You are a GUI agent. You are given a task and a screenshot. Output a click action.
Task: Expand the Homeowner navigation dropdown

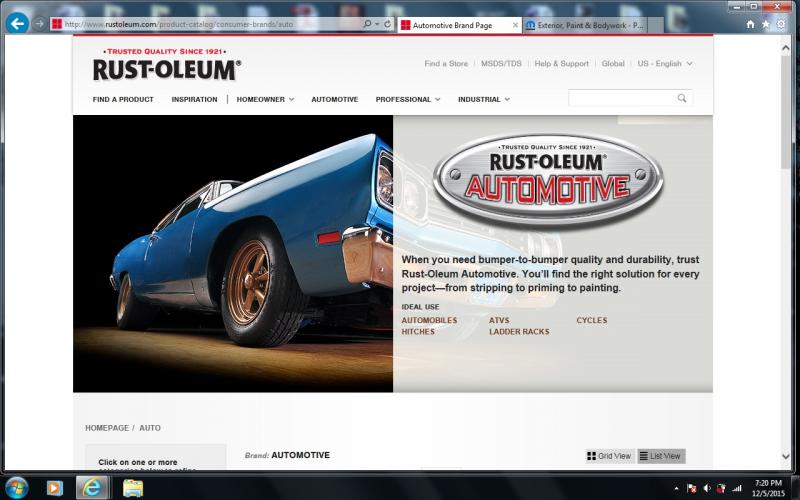[x=265, y=99]
